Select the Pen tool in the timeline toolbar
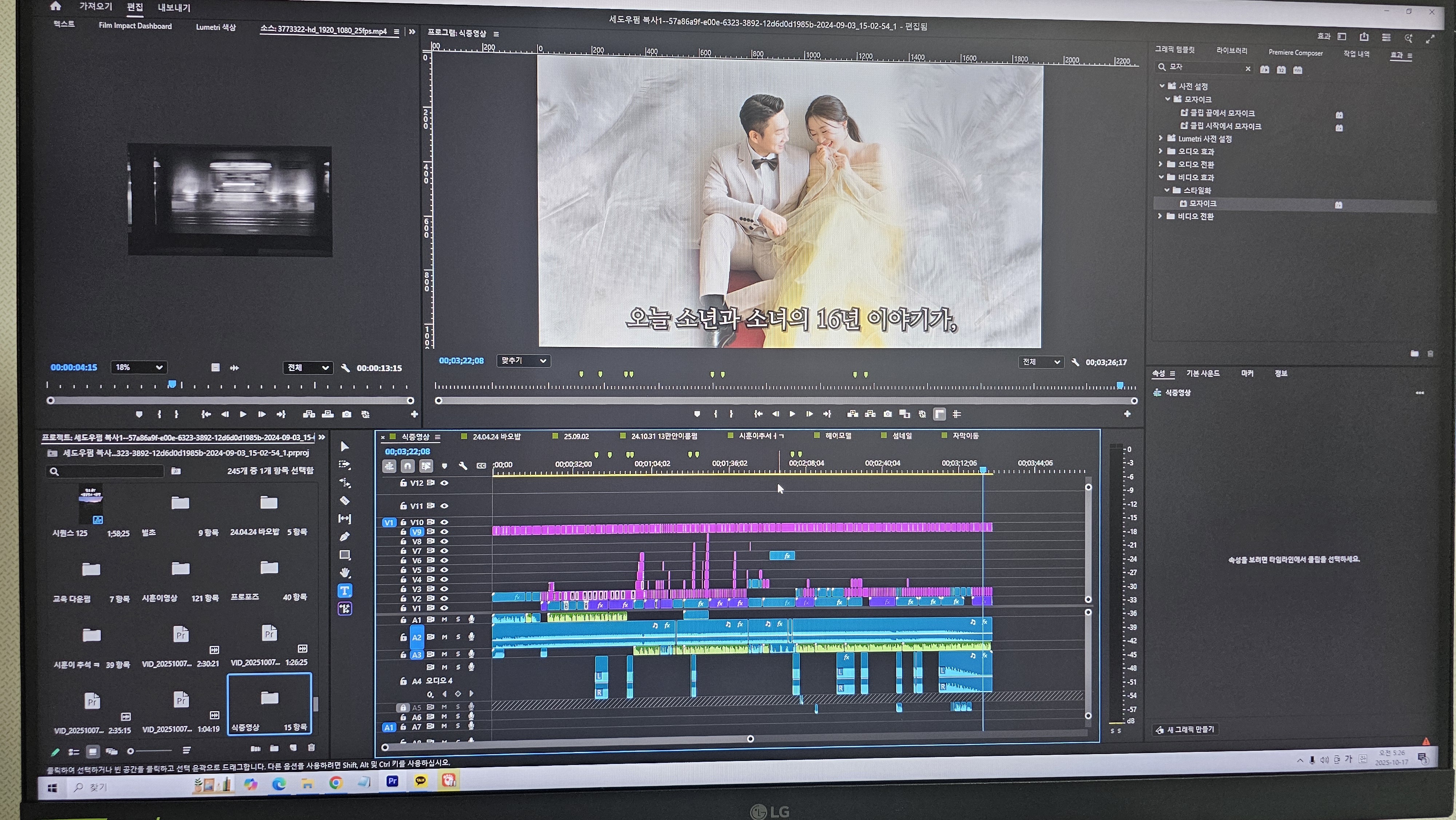The height and width of the screenshot is (820, 1456). pos(344,536)
